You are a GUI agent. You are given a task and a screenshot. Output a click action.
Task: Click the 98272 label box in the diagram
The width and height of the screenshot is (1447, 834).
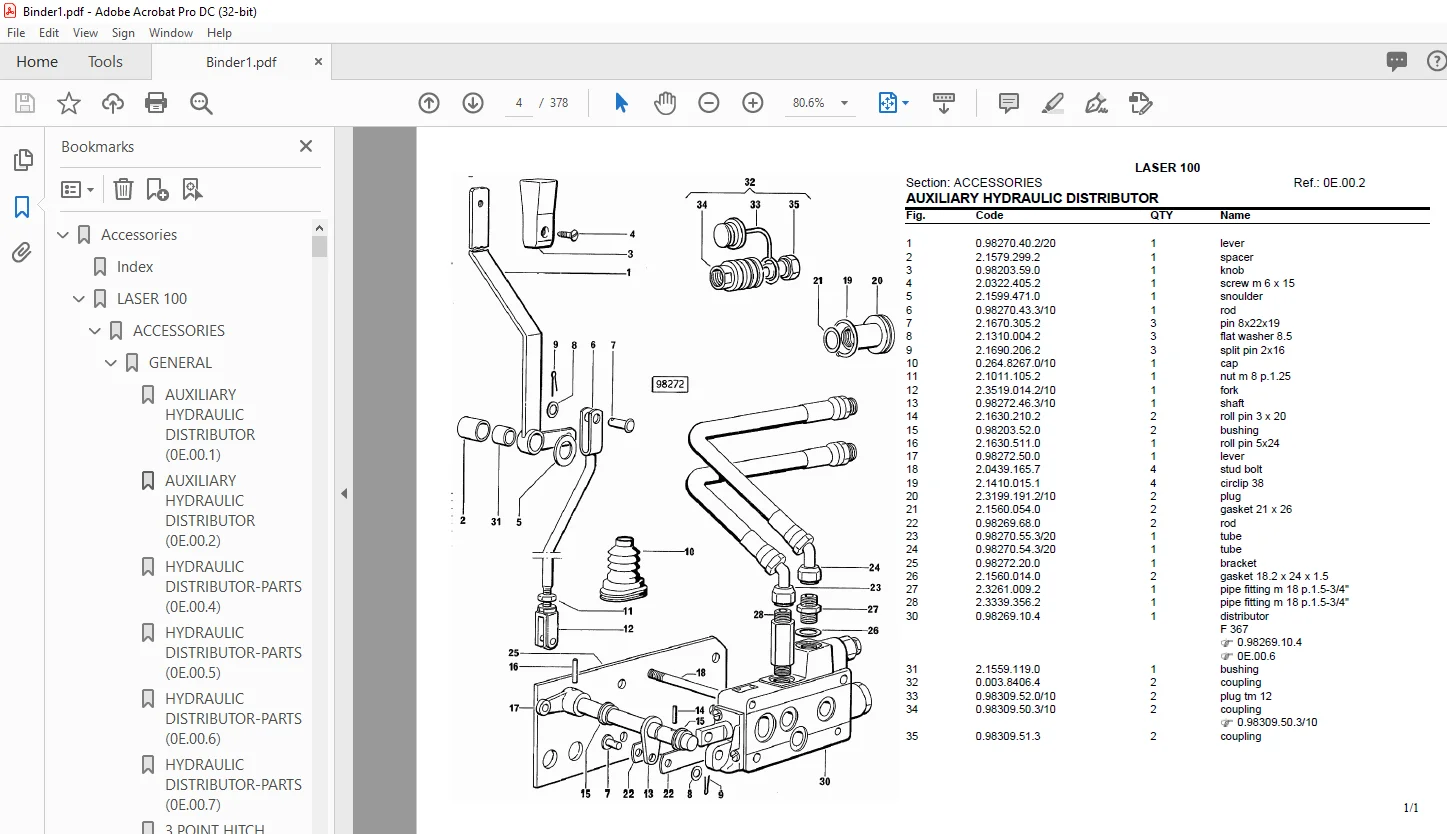669,384
